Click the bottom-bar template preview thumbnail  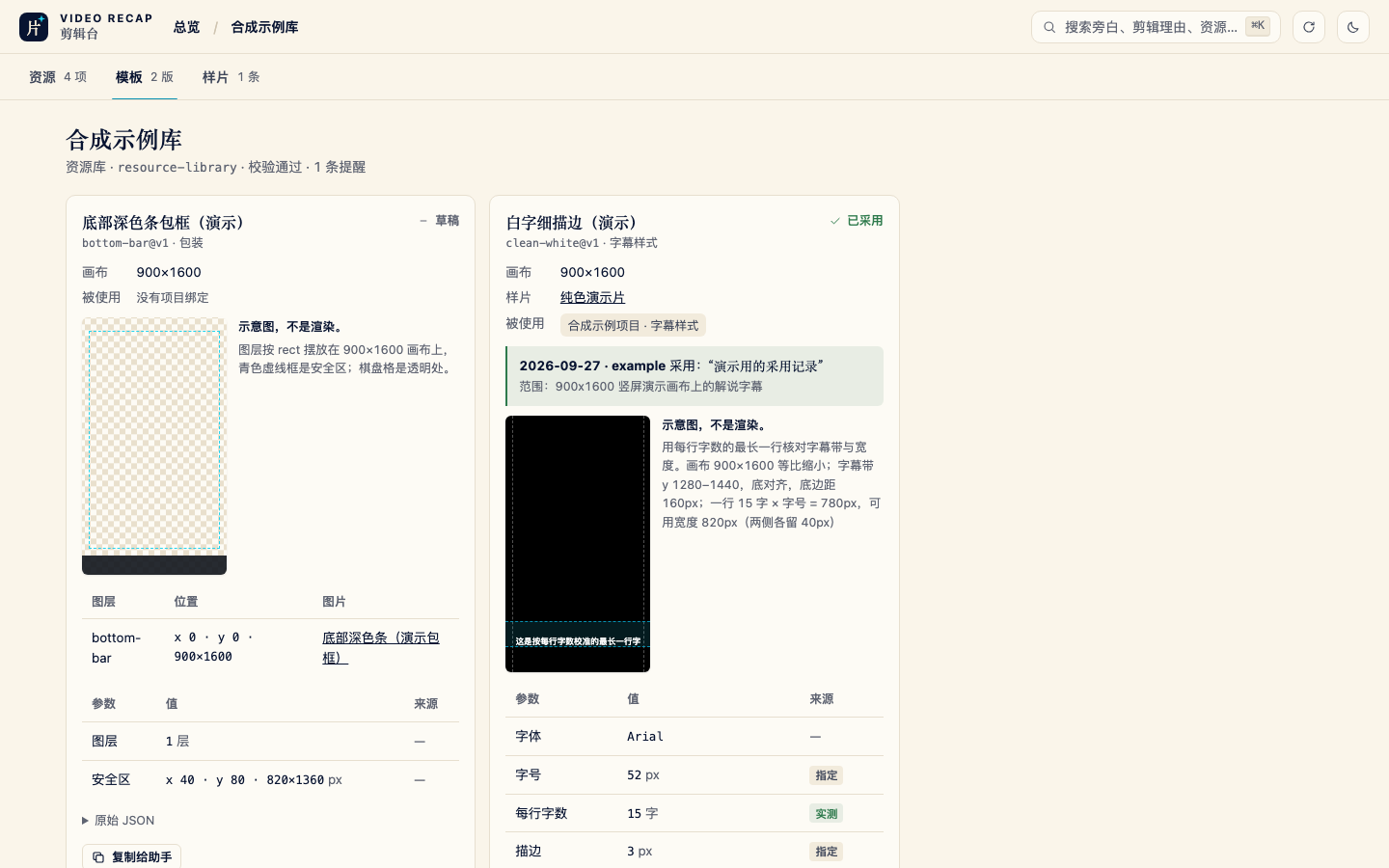point(154,447)
